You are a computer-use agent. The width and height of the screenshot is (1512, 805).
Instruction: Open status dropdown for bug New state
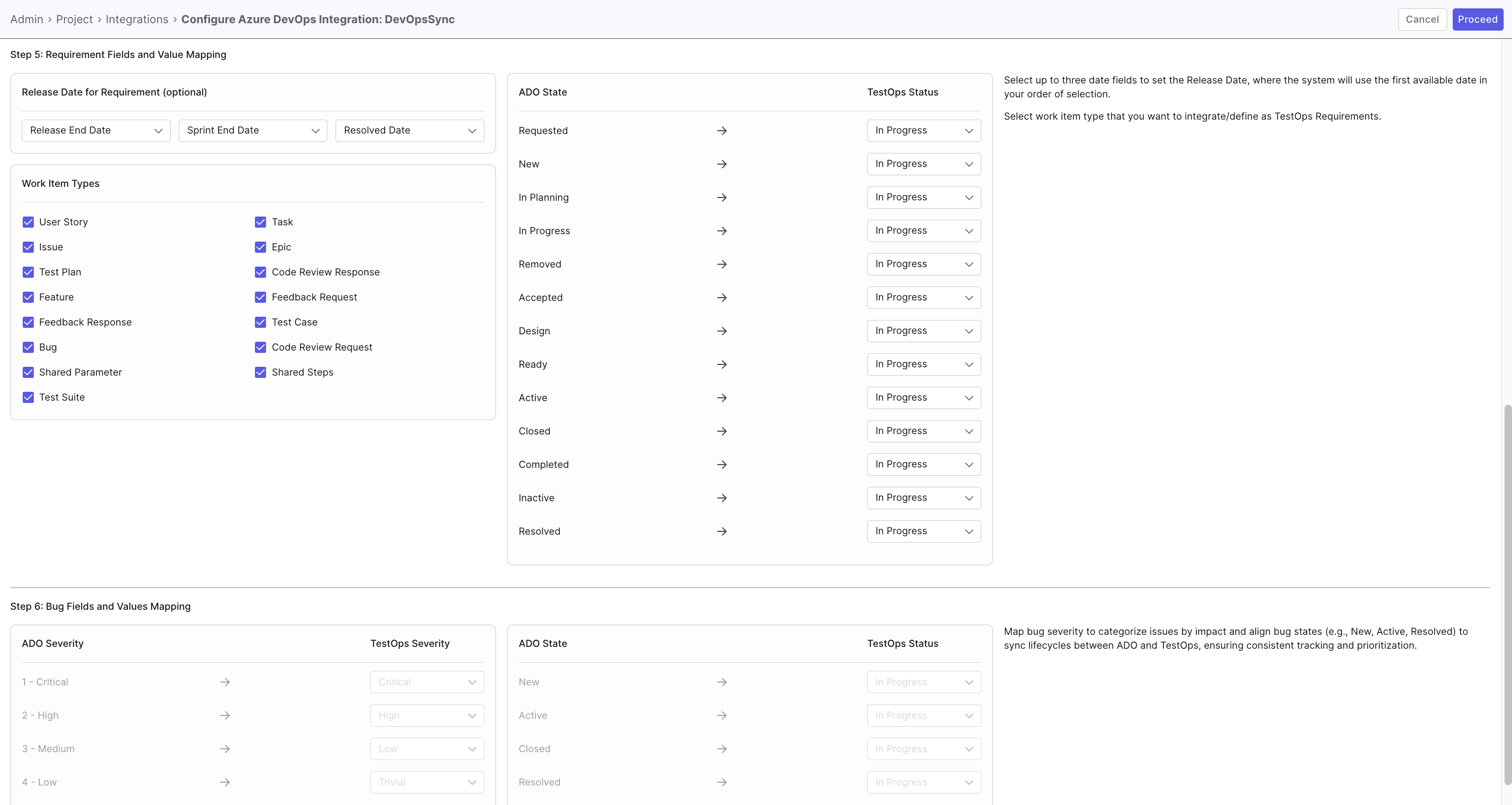[x=924, y=682]
